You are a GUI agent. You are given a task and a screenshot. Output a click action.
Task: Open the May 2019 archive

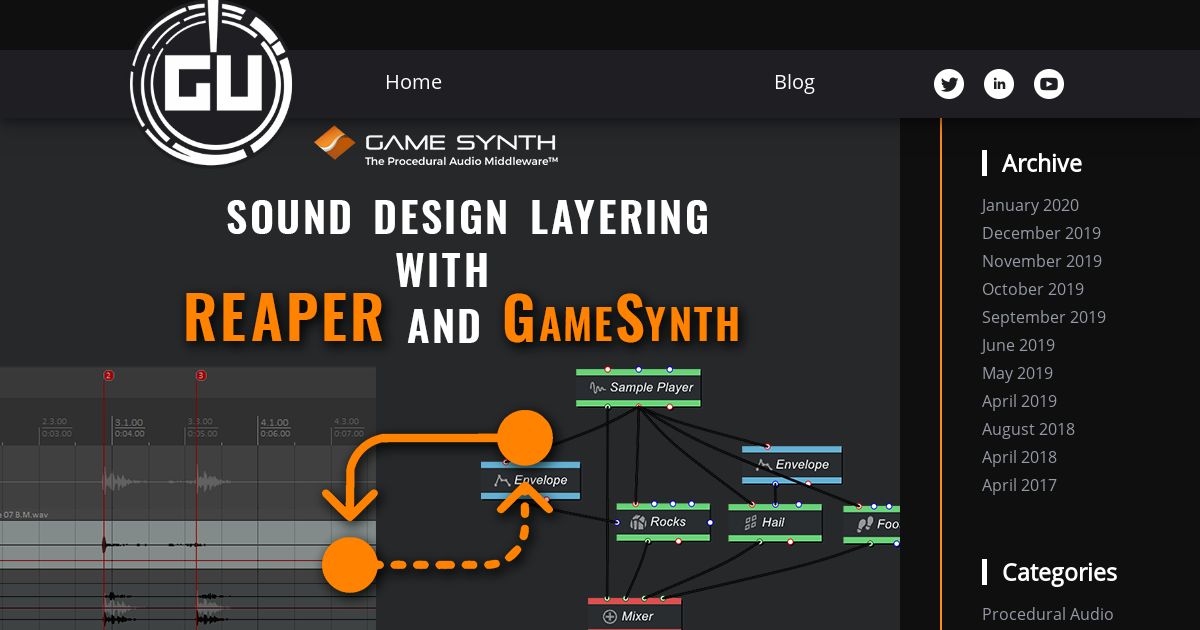click(x=1017, y=373)
